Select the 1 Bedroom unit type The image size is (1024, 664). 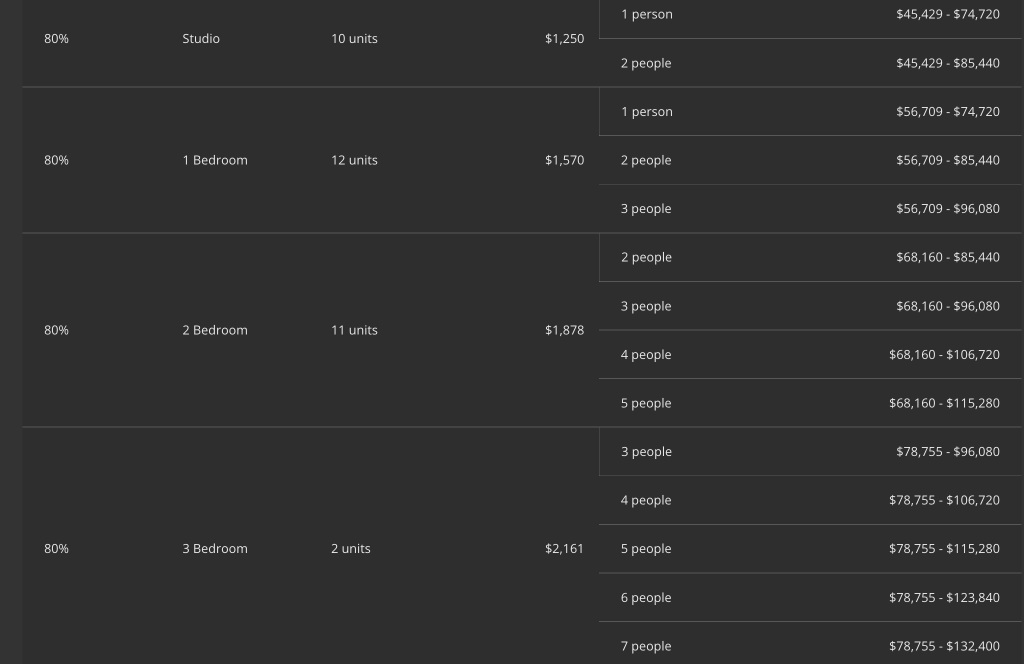point(215,160)
